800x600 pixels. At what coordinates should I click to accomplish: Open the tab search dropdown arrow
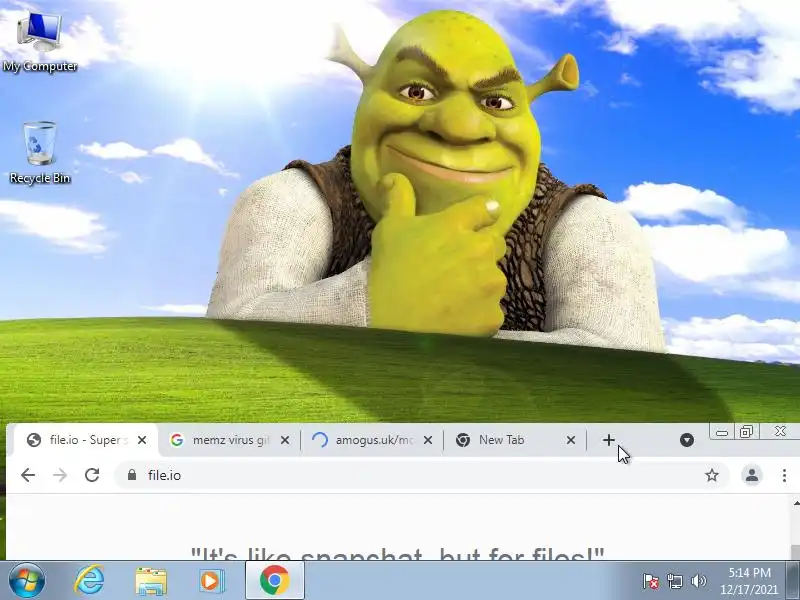(x=687, y=440)
